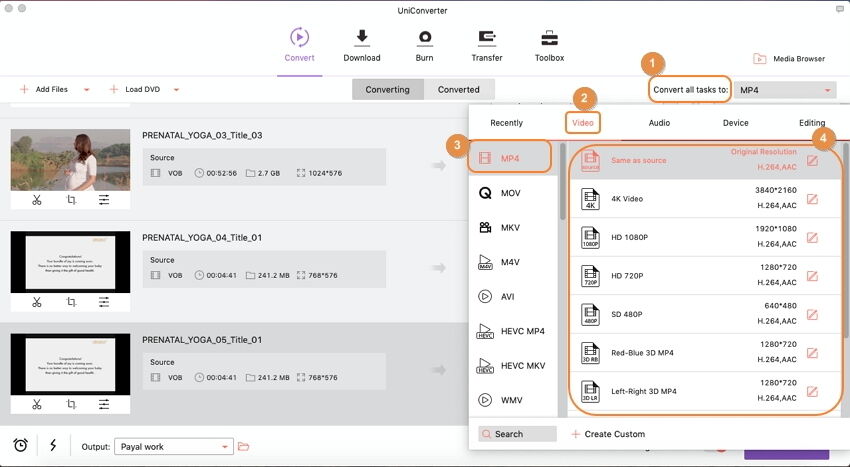Open the Media Browser
Screen dimensions: 850x467
click(x=789, y=59)
